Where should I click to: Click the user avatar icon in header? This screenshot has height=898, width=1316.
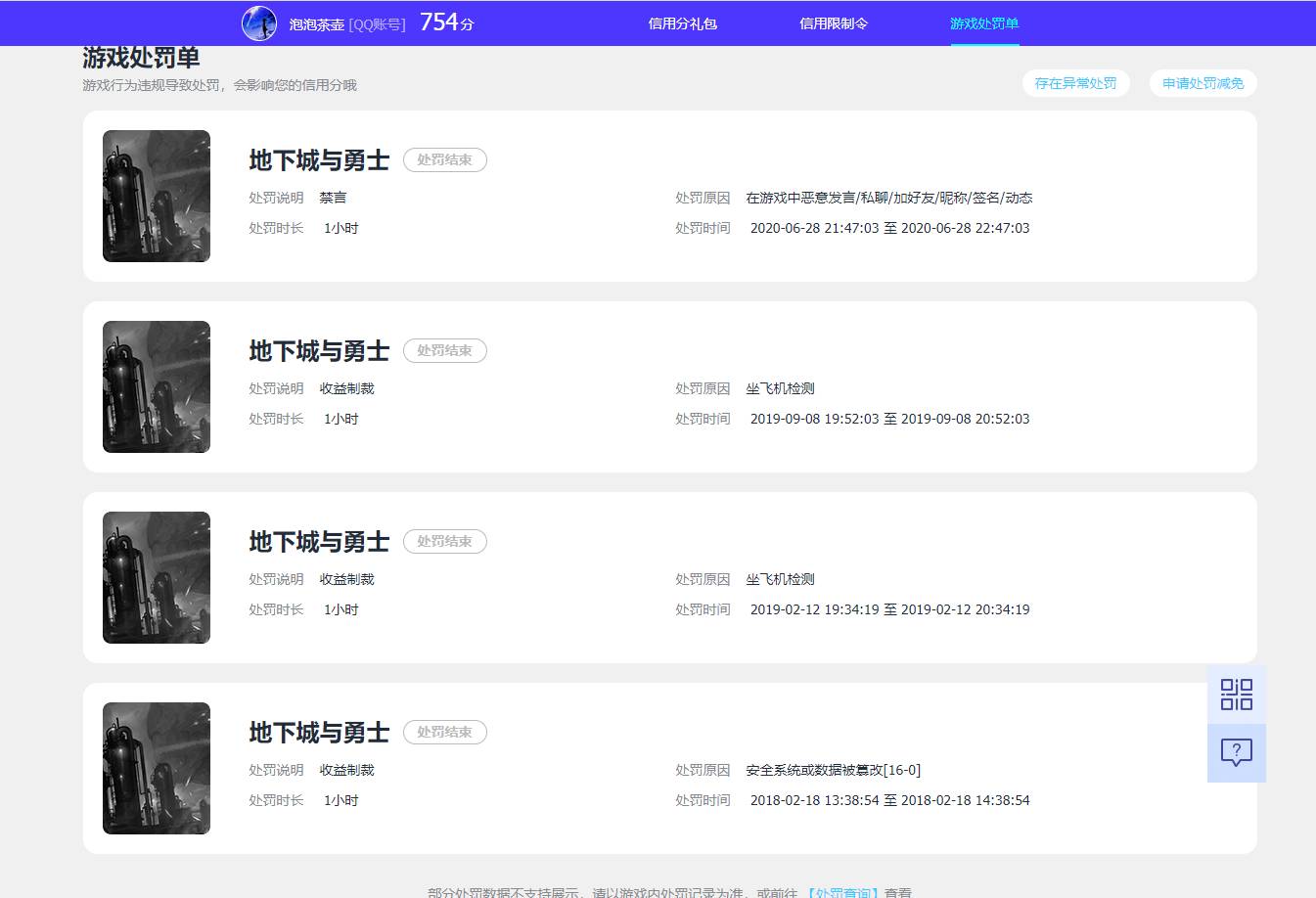click(259, 22)
